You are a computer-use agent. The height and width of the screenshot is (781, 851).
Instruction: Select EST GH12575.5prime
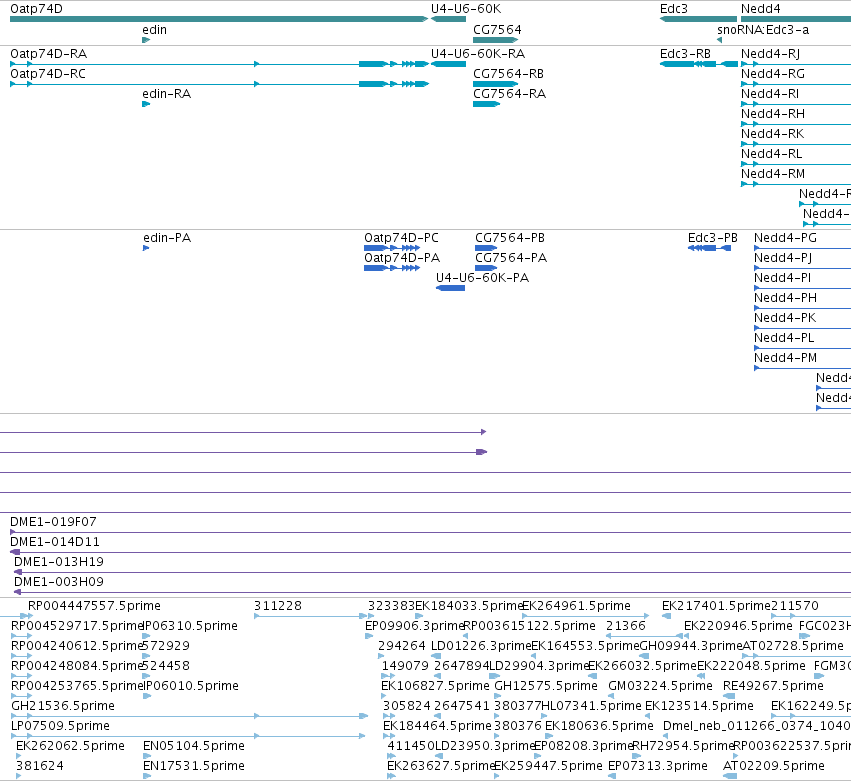point(545,686)
